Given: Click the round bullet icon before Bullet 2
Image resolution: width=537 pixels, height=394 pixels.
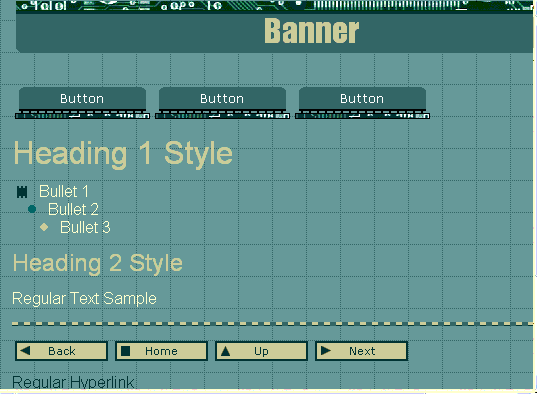Looking at the screenshot, I should [x=32, y=209].
